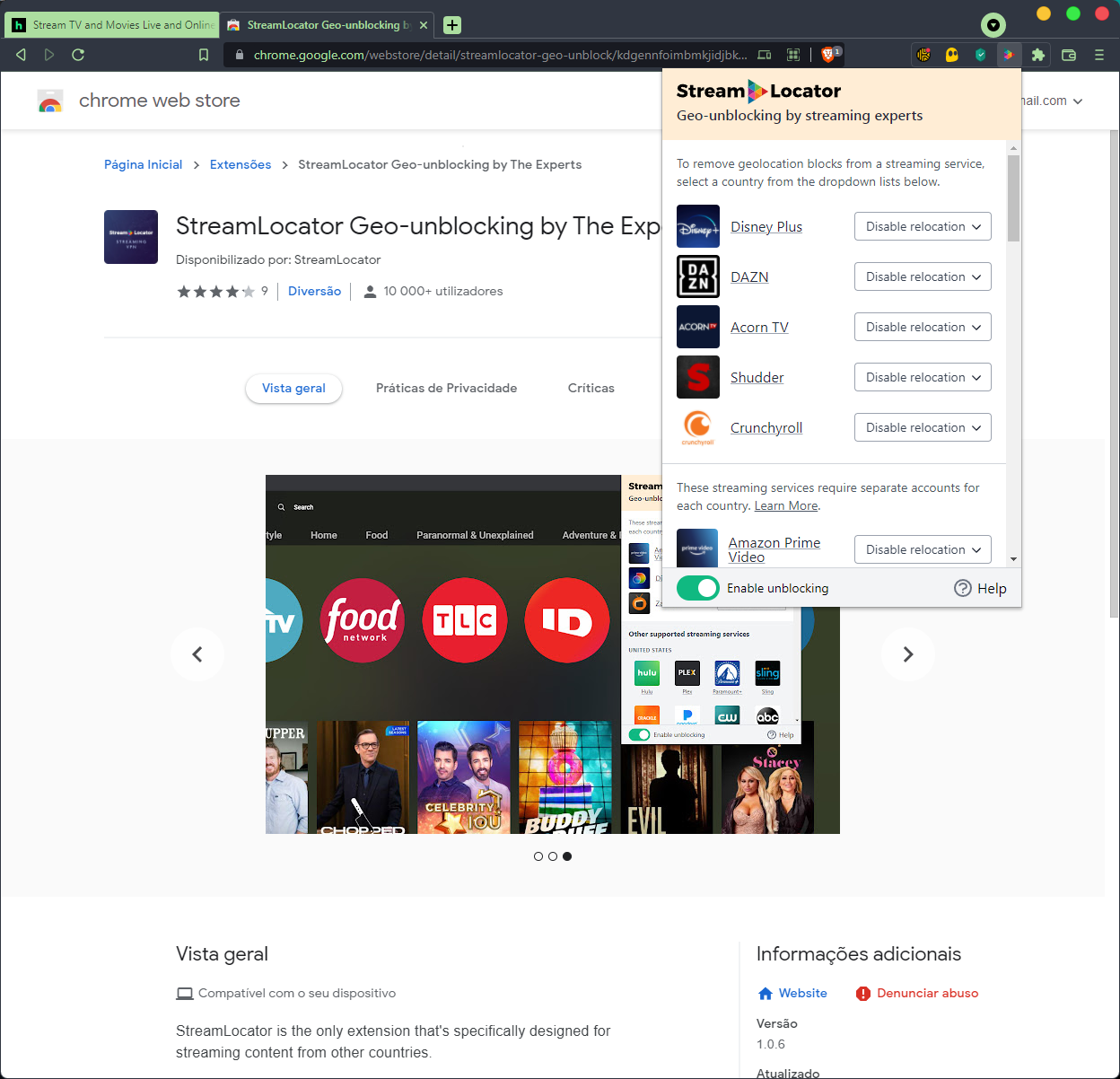1120x1079 pixels.
Task: Open the Brave wallet icon
Action: tap(1069, 55)
